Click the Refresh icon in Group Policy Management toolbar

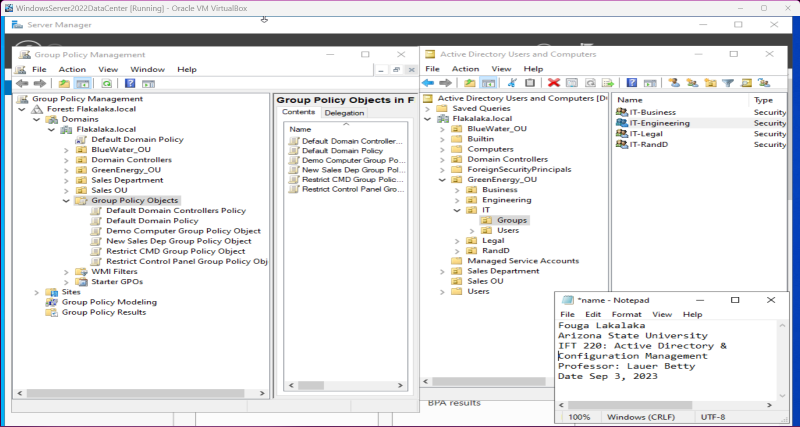pyautogui.click(x=107, y=84)
